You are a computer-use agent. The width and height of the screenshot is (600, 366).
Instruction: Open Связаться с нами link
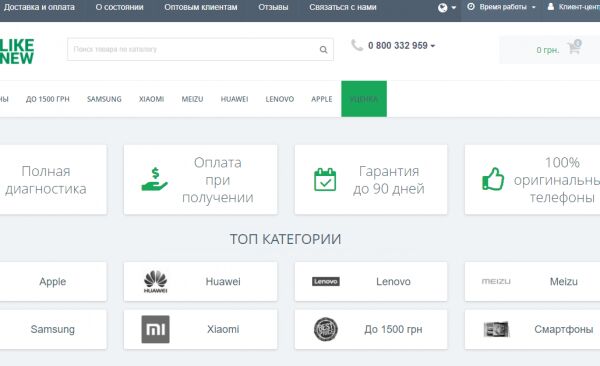pyautogui.click(x=342, y=7)
